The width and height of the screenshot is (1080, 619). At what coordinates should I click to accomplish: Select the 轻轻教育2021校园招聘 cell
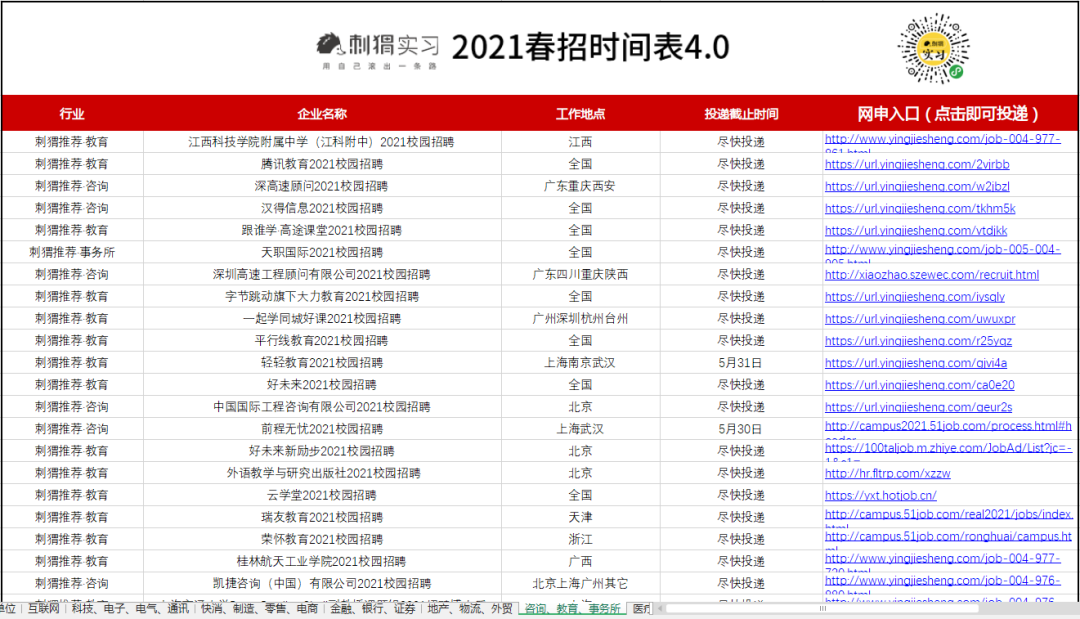pos(322,362)
